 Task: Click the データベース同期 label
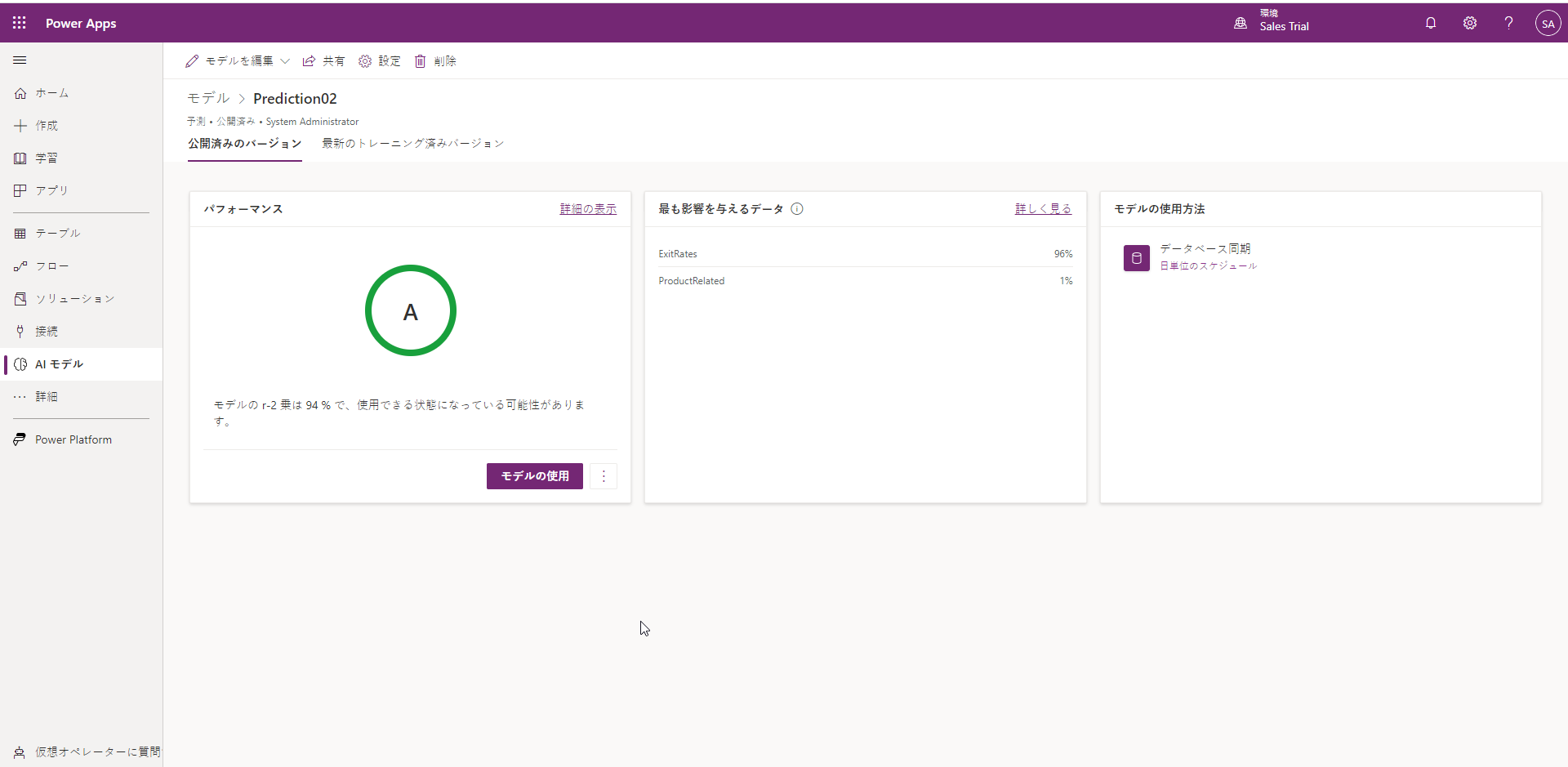point(1205,249)
